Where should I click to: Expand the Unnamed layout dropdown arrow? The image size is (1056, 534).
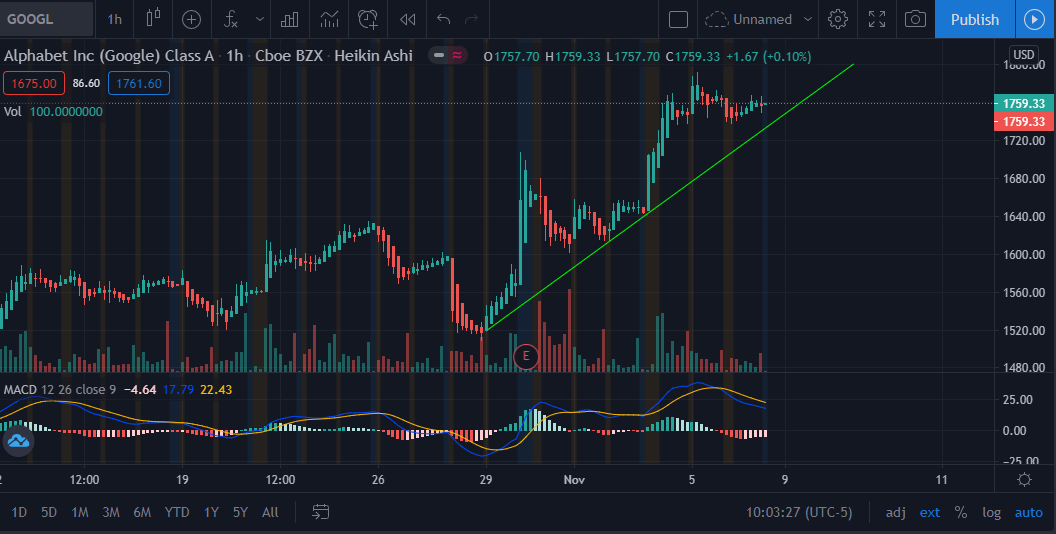(x=808, y=20)
